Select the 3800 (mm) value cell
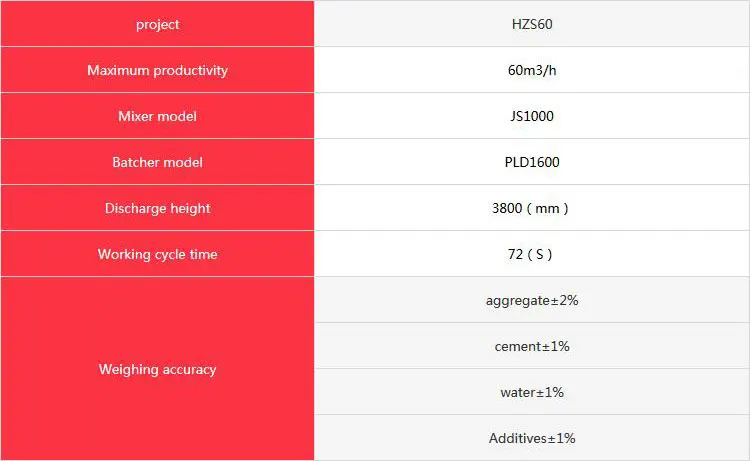The image size is (750, 461). coord(531,208)
